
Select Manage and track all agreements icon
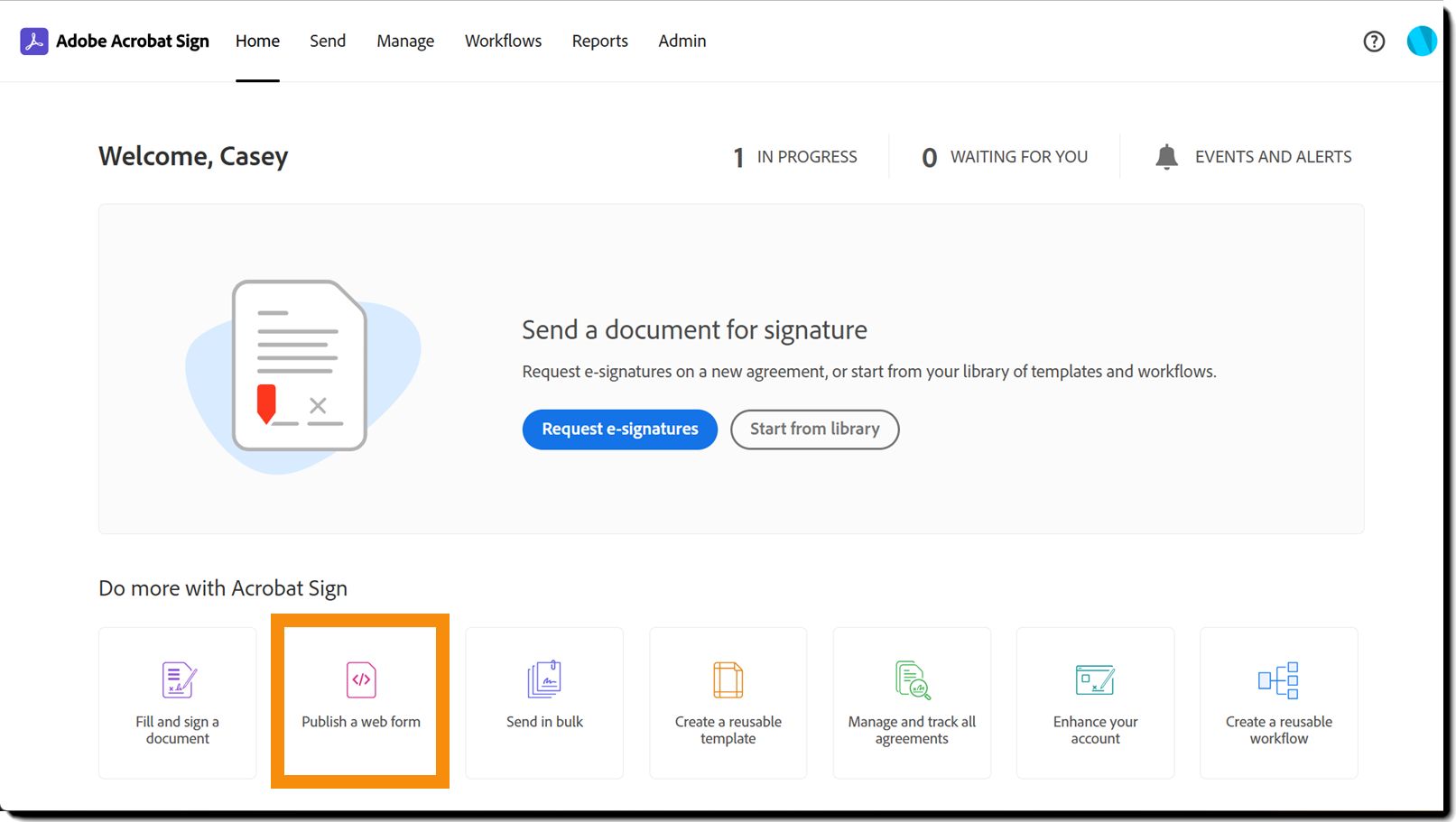[913, 680]
